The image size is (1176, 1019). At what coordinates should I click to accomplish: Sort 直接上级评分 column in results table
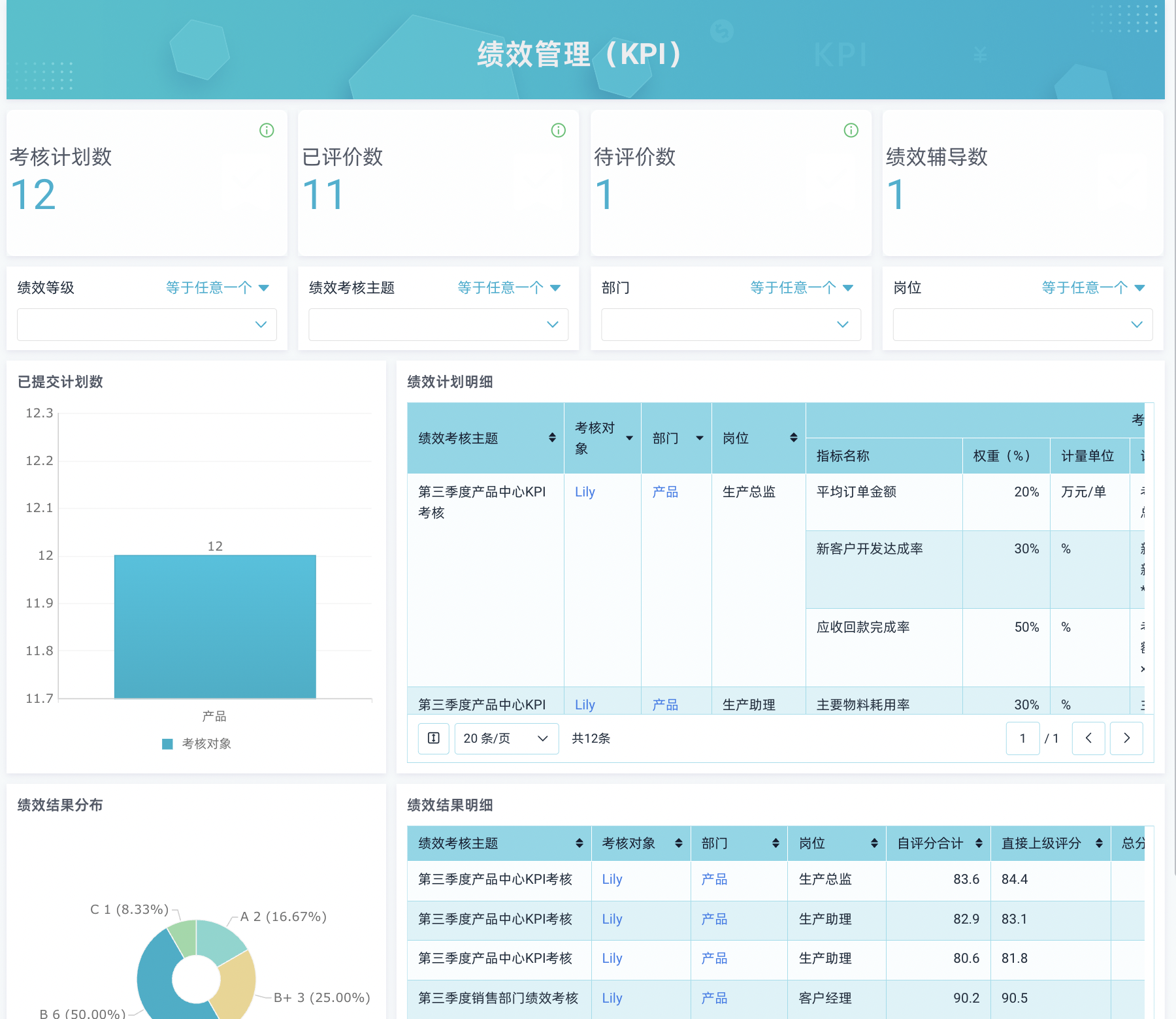1099,843
